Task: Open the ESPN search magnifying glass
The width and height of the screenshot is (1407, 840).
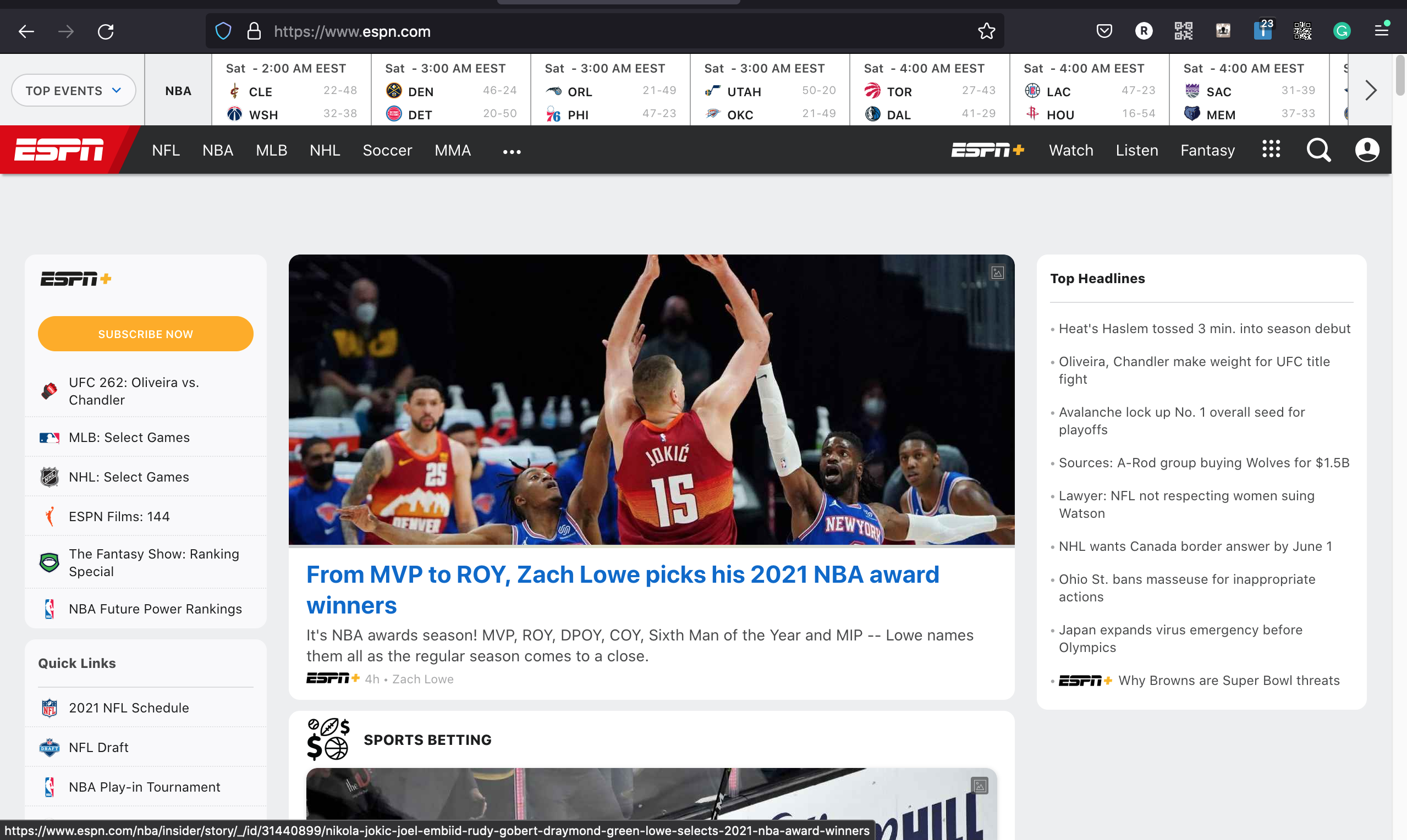Action: (x=1318, y=150)
